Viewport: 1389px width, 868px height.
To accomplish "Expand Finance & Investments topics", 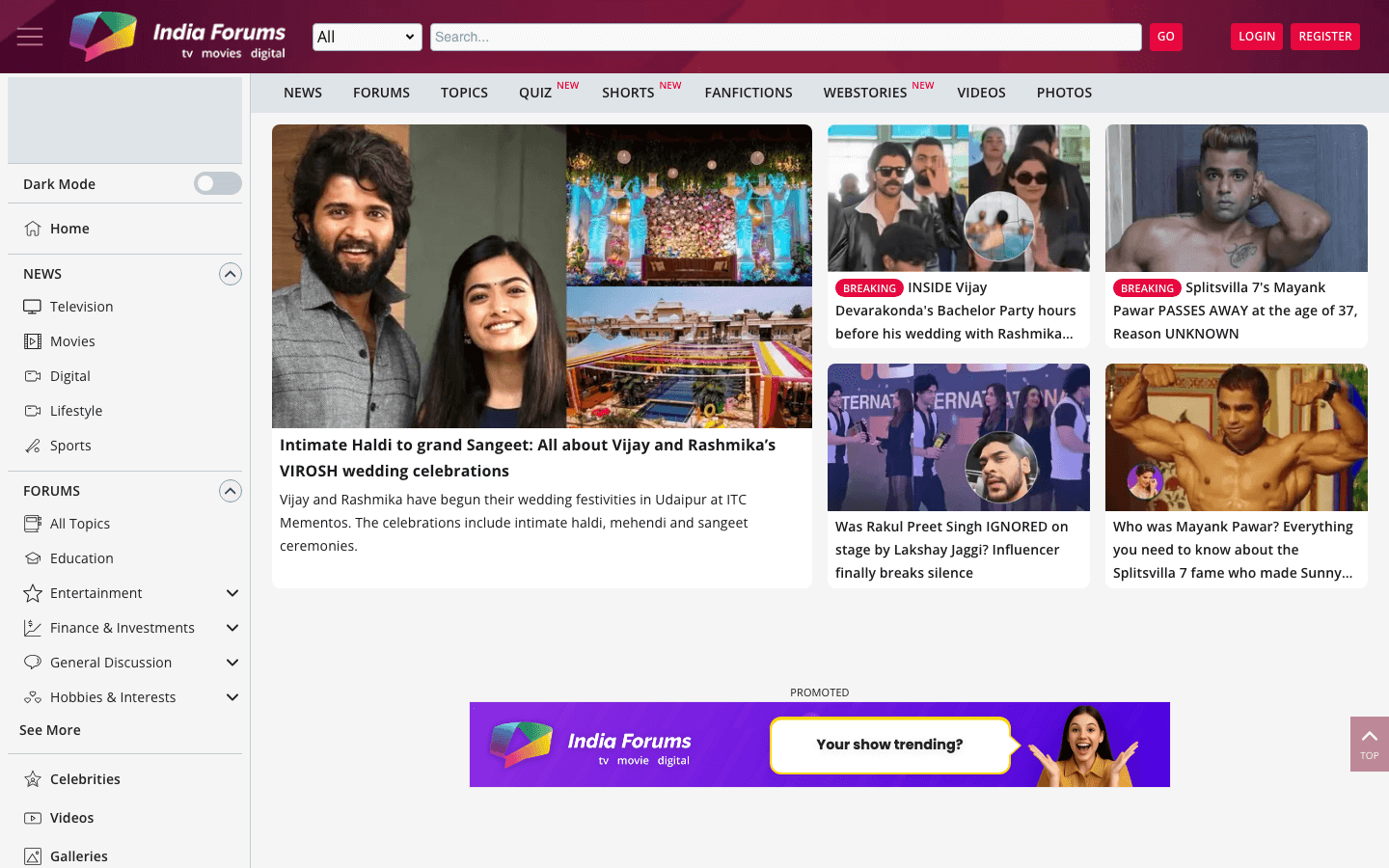I will (231, 628).
